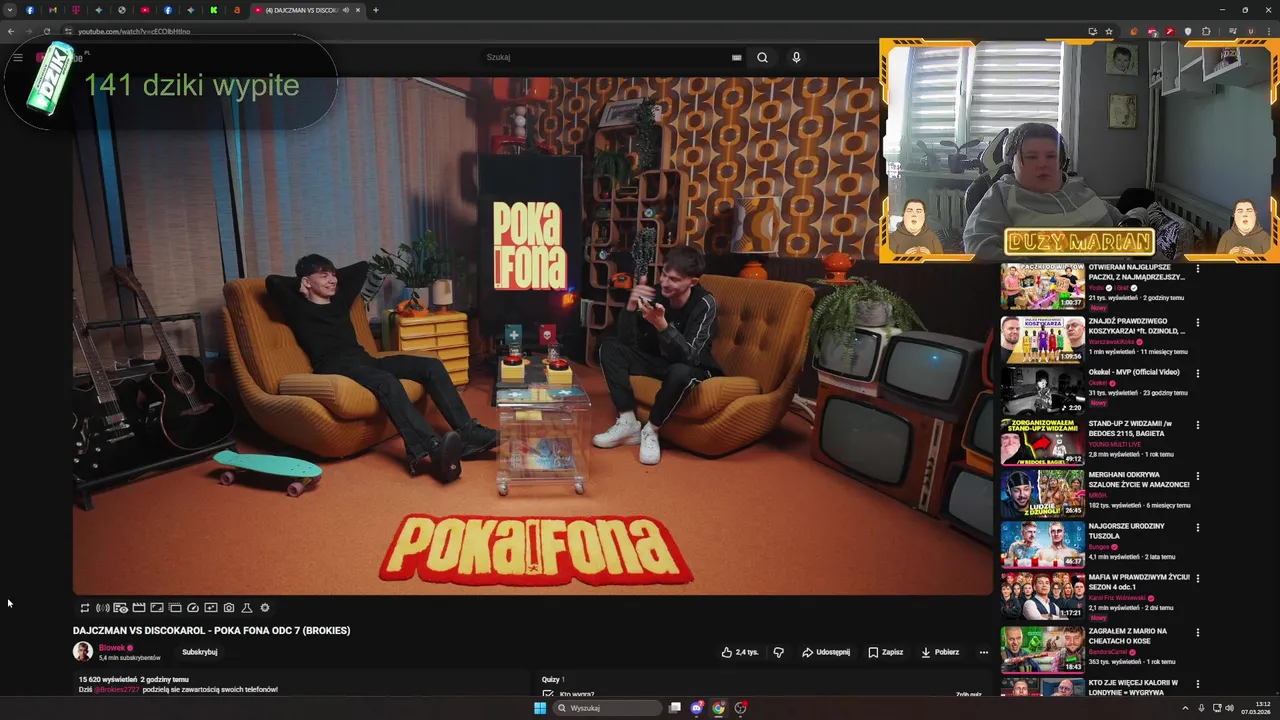Viewport: 1280px width, 720px height.
Task: Bookmark the page with the star icon
Action: click(1108, 31)
